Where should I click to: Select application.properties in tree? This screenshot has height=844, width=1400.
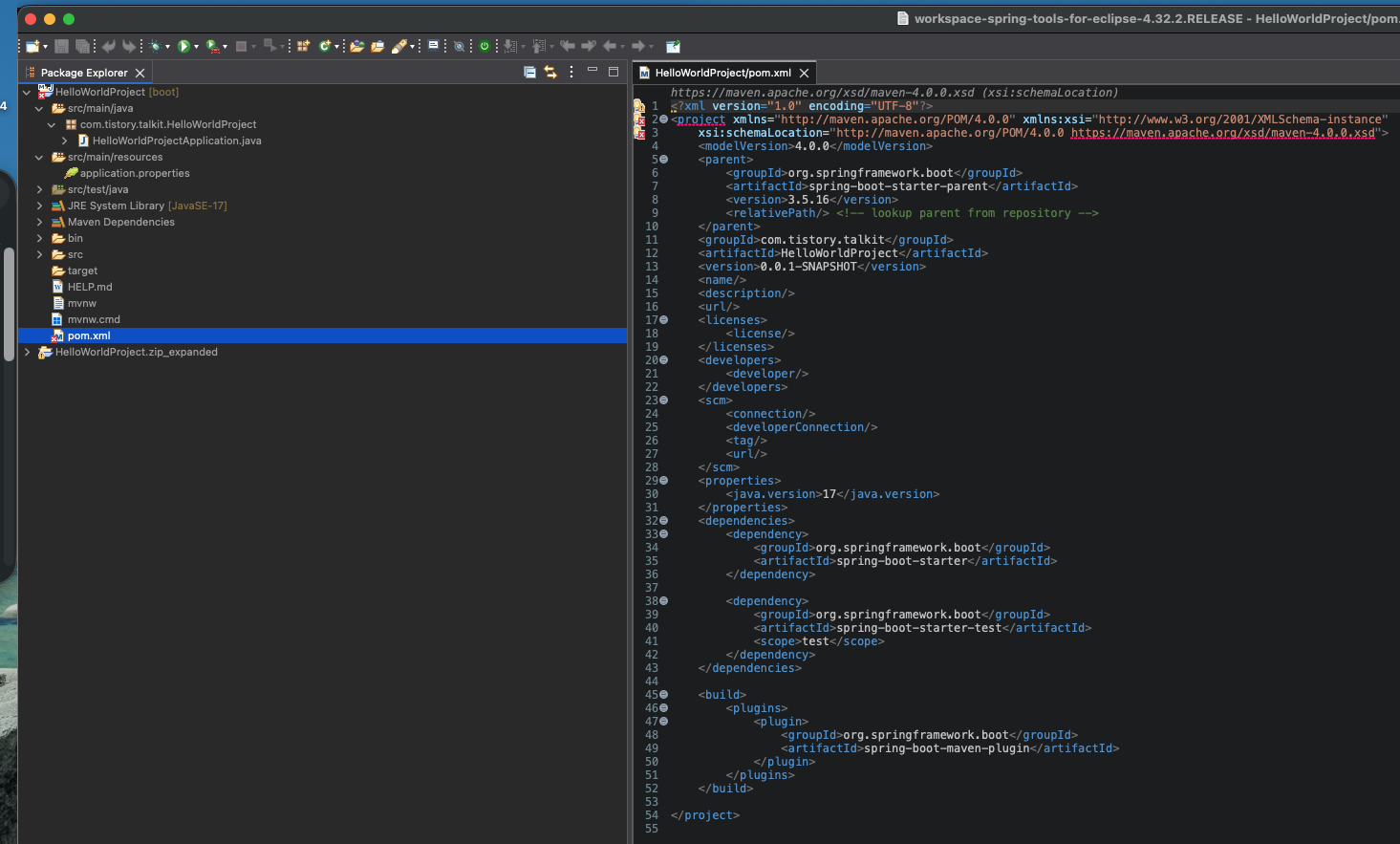135,174
